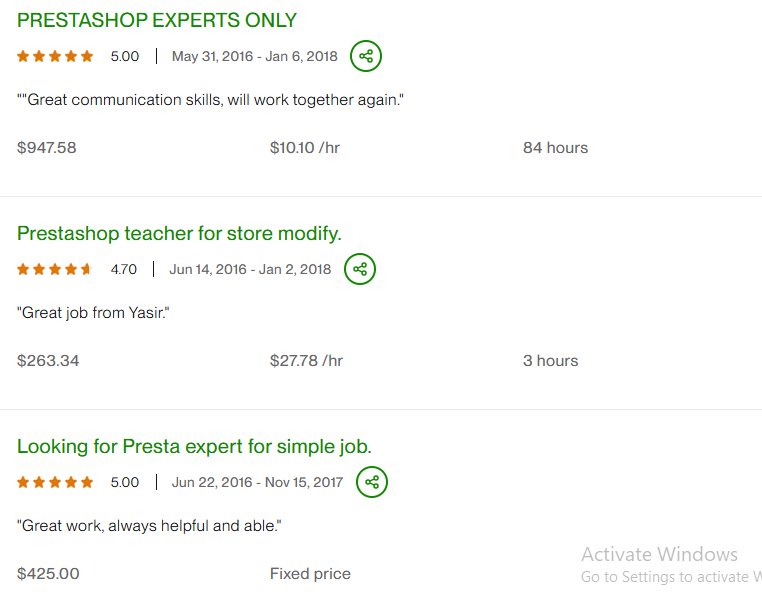Click the Great communication skills feedback text

click(x=210, y=100)
